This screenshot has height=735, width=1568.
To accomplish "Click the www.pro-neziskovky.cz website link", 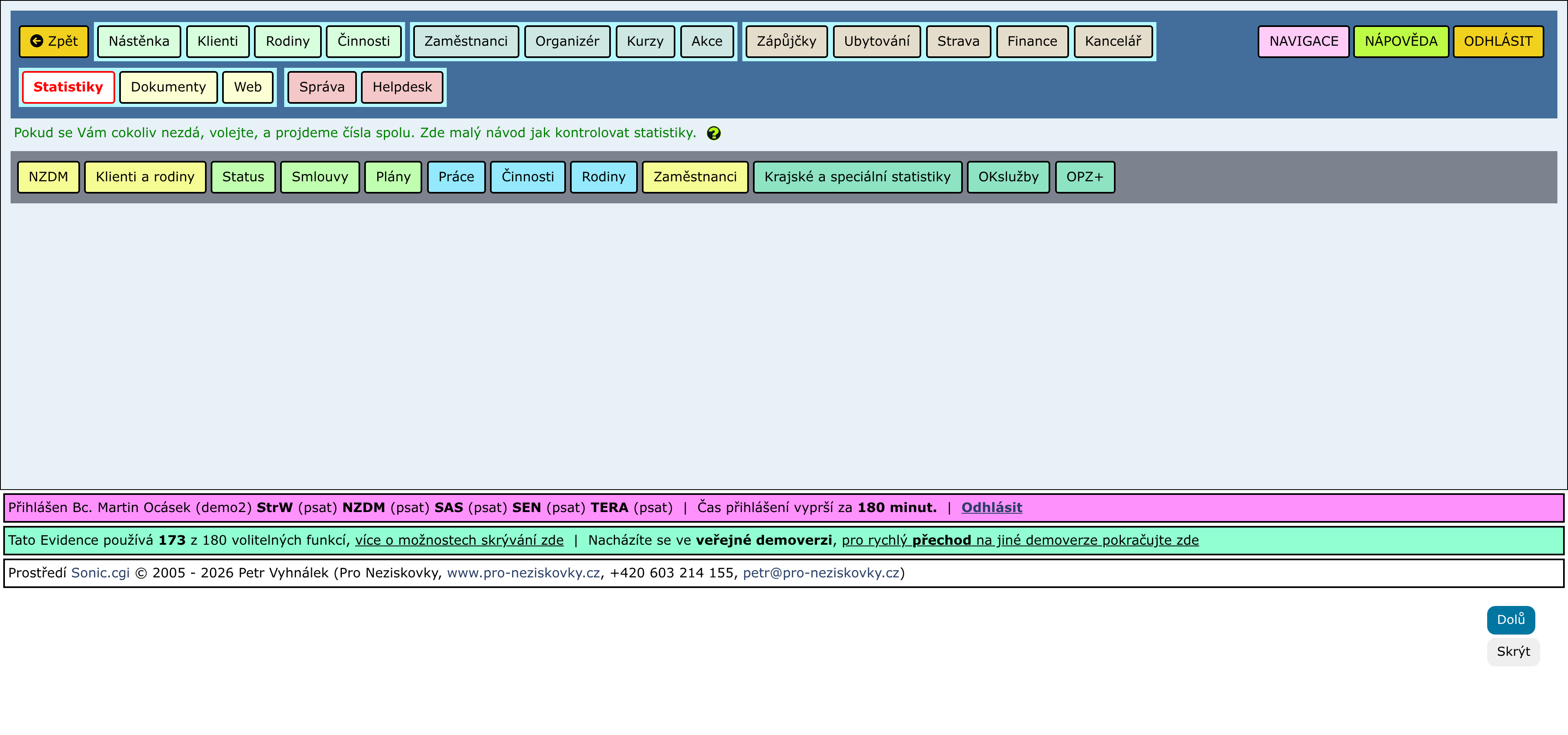I will coord(523,573).
